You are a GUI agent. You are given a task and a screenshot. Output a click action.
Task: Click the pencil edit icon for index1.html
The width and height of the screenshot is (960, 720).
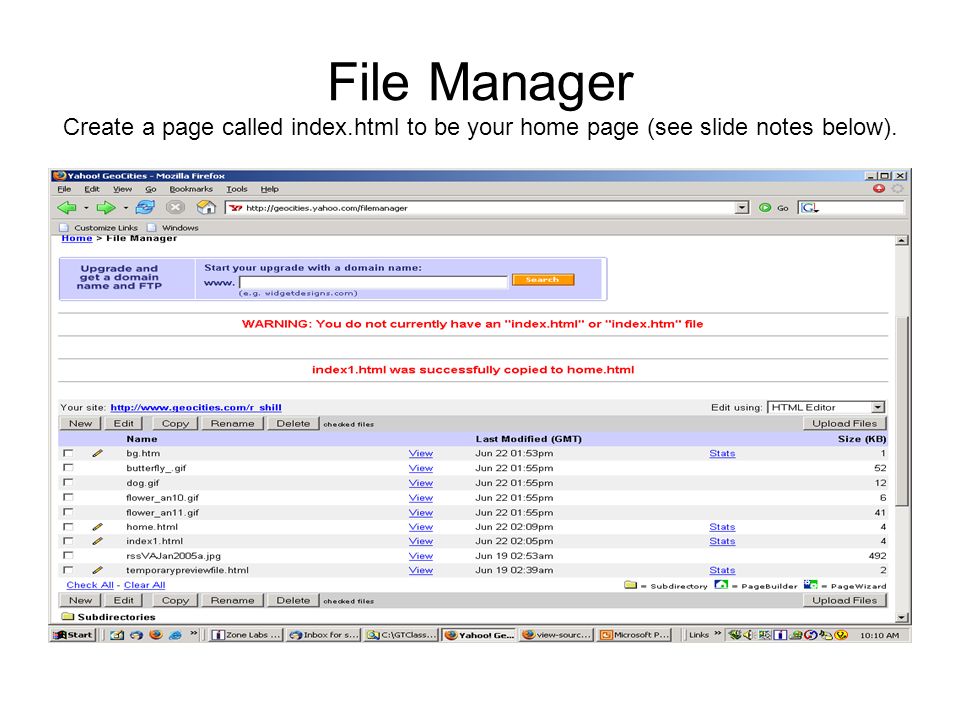pyautogui.click(x=97, y=541)
